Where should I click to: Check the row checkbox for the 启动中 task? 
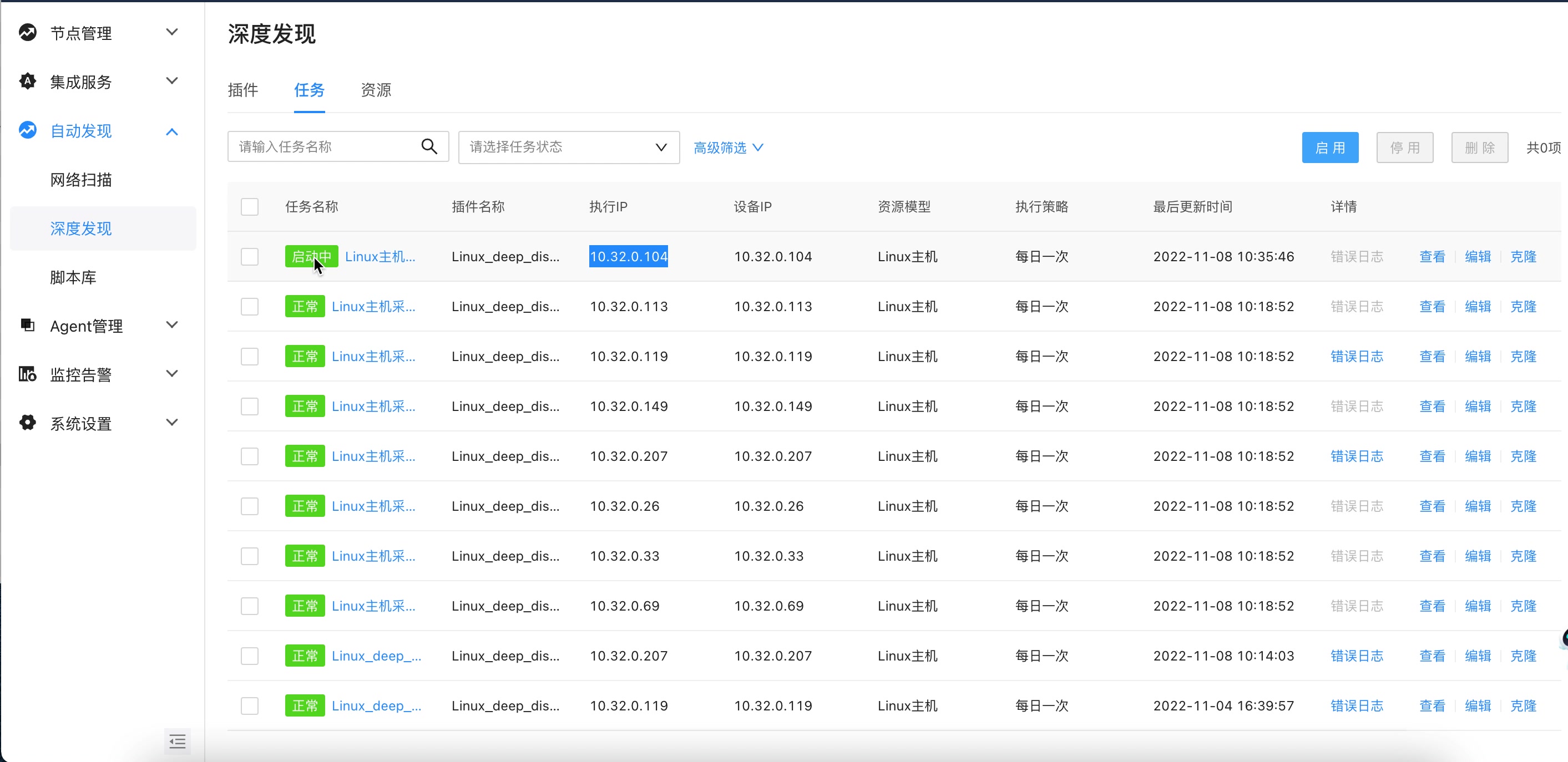tap(250, 256)
